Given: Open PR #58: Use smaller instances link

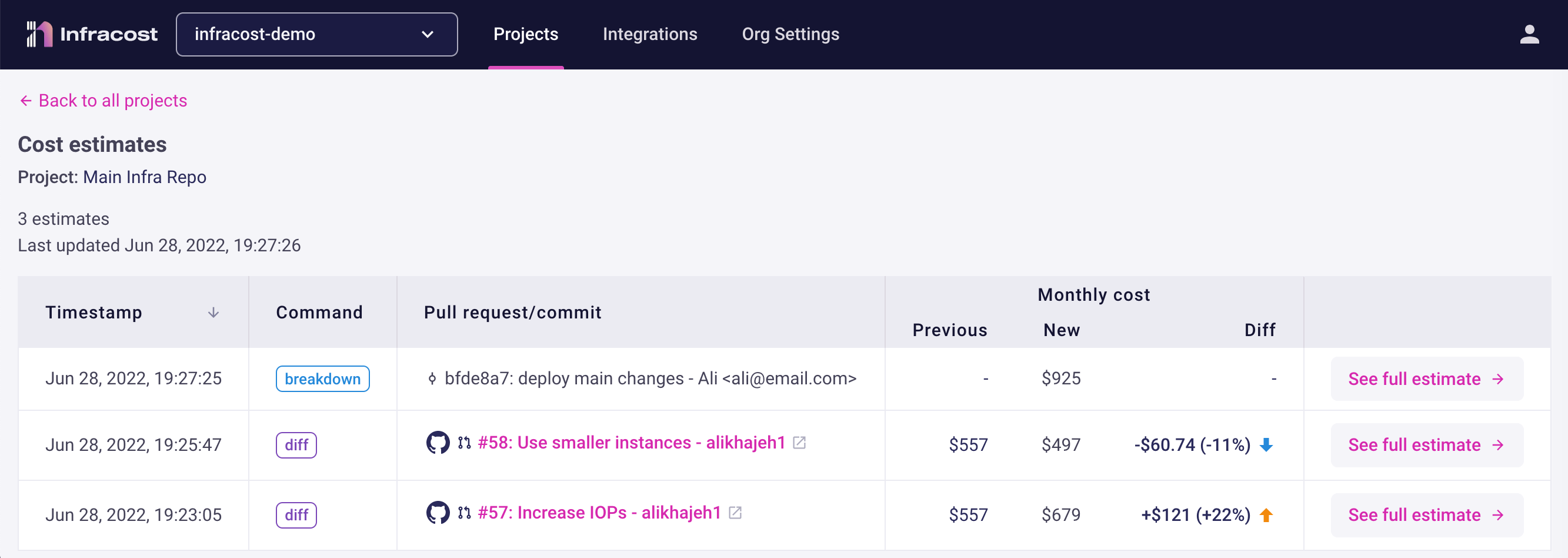Looking at the screenshot, I should coord(630,443).
